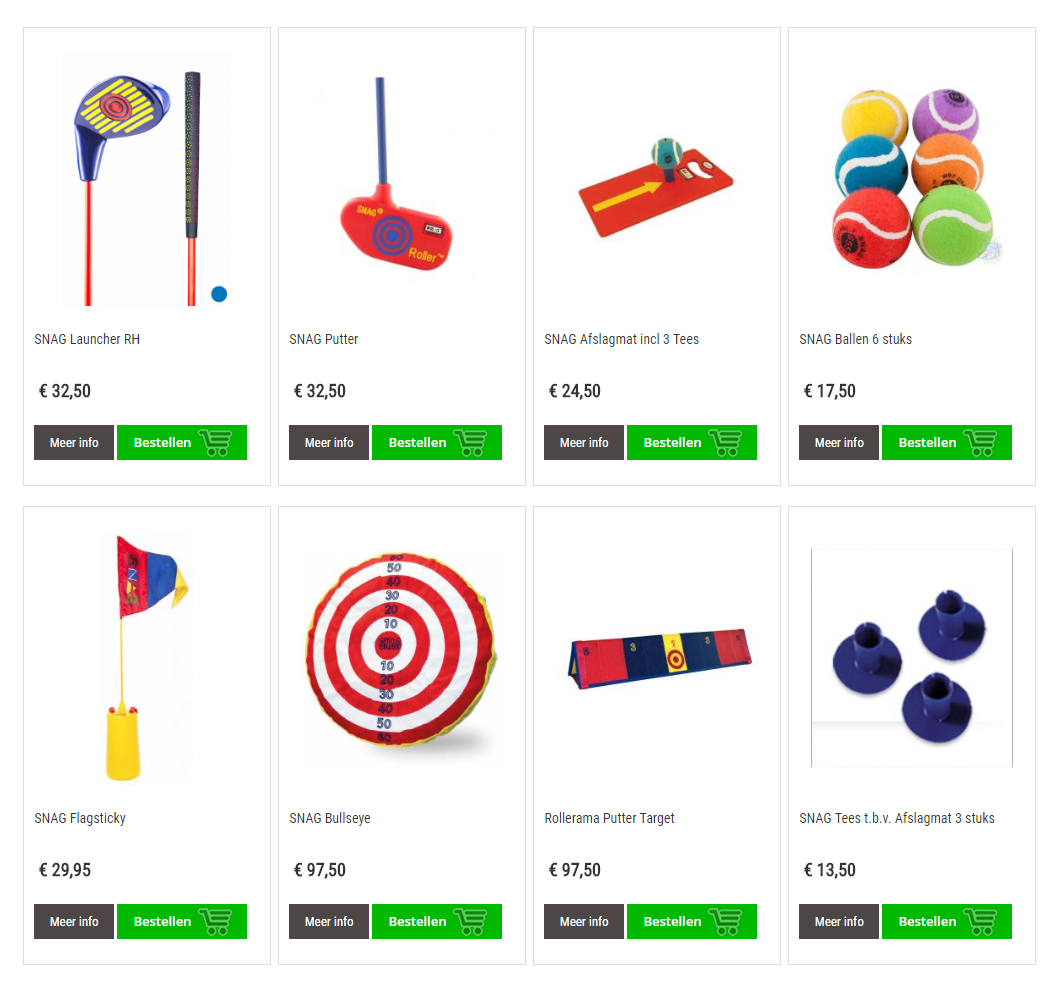Click the blue tees product image
Image resolution: width=1057 pixels, height=988 pixels.
coord(911,658)
